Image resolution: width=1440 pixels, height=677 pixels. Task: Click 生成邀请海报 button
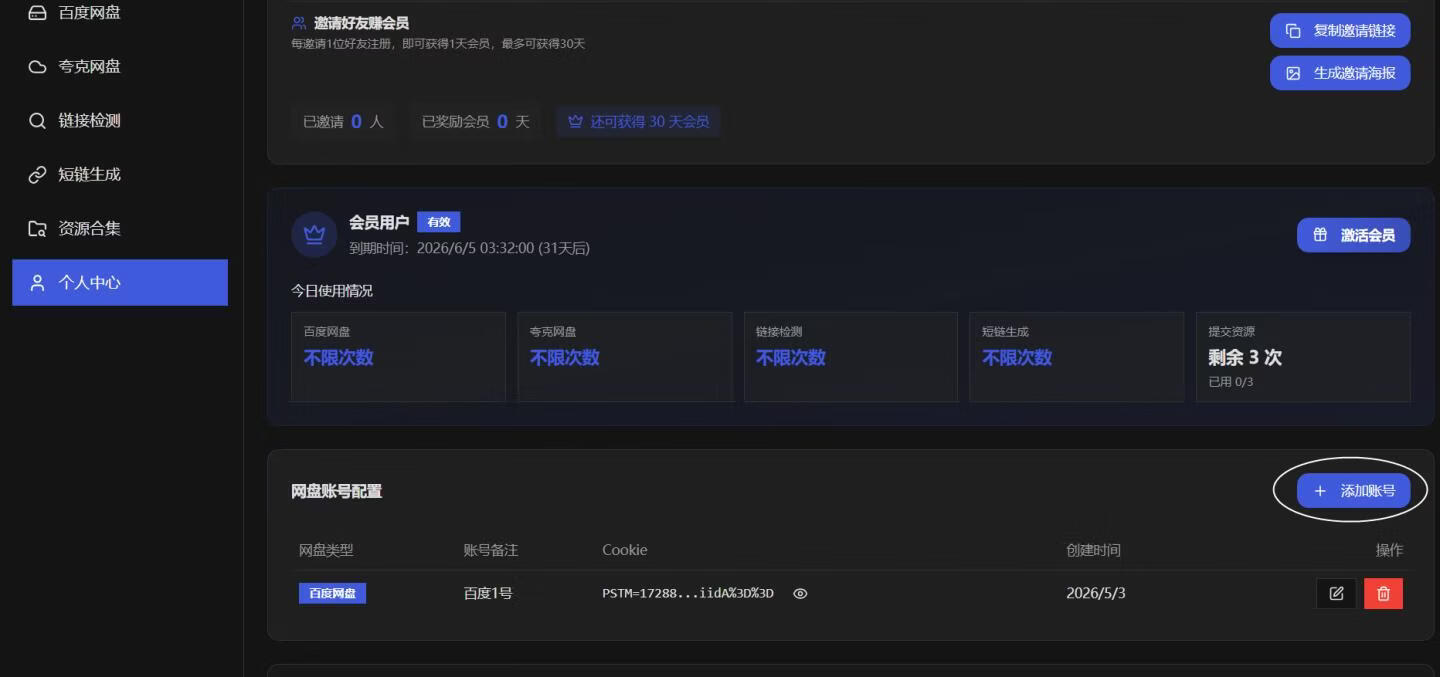click(1340, 73)
